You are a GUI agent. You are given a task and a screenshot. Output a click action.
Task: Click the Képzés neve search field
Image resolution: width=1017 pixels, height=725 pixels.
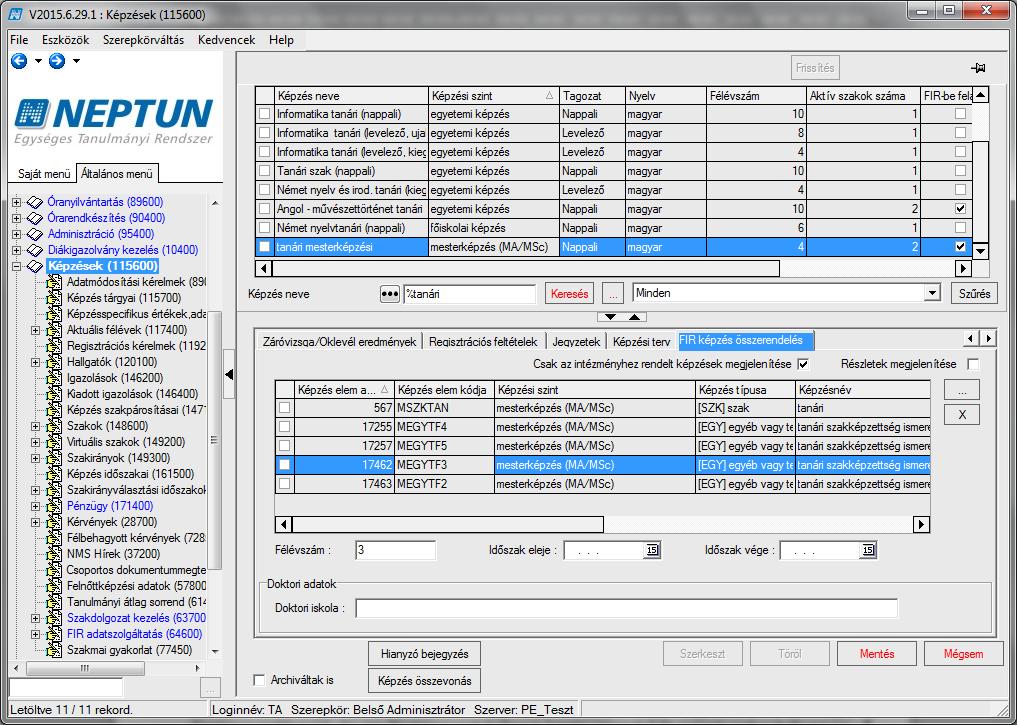(x=470, y=294)
